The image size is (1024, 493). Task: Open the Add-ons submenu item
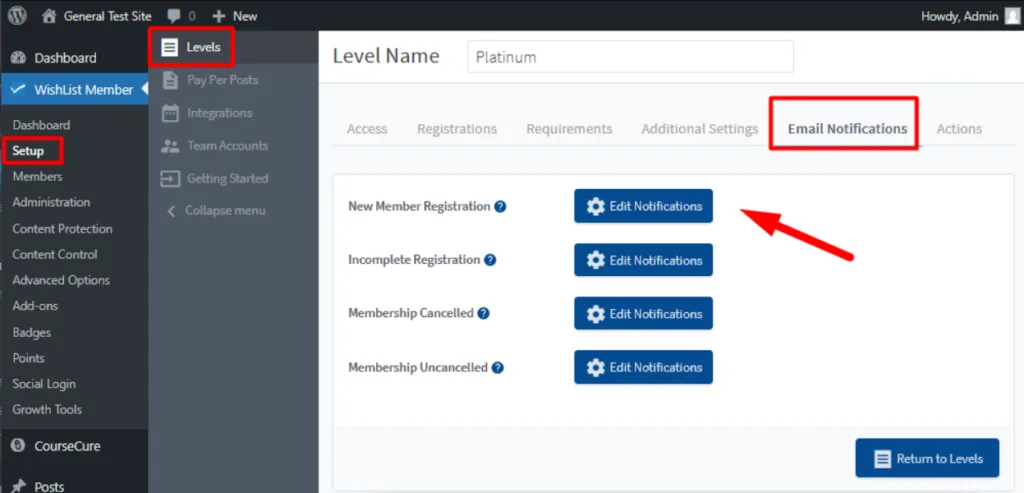pos(35,306)
